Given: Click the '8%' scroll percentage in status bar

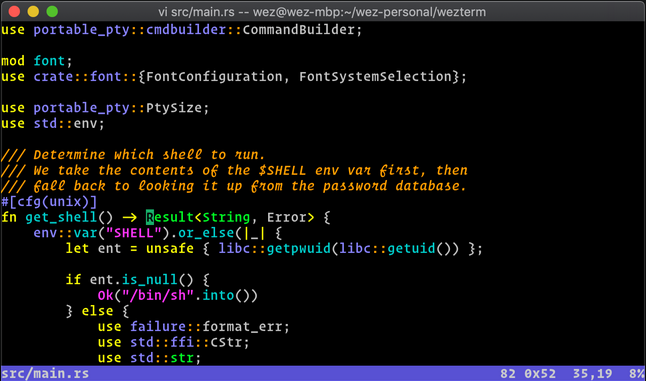Looking at the screenshot, I should point(637,374).
